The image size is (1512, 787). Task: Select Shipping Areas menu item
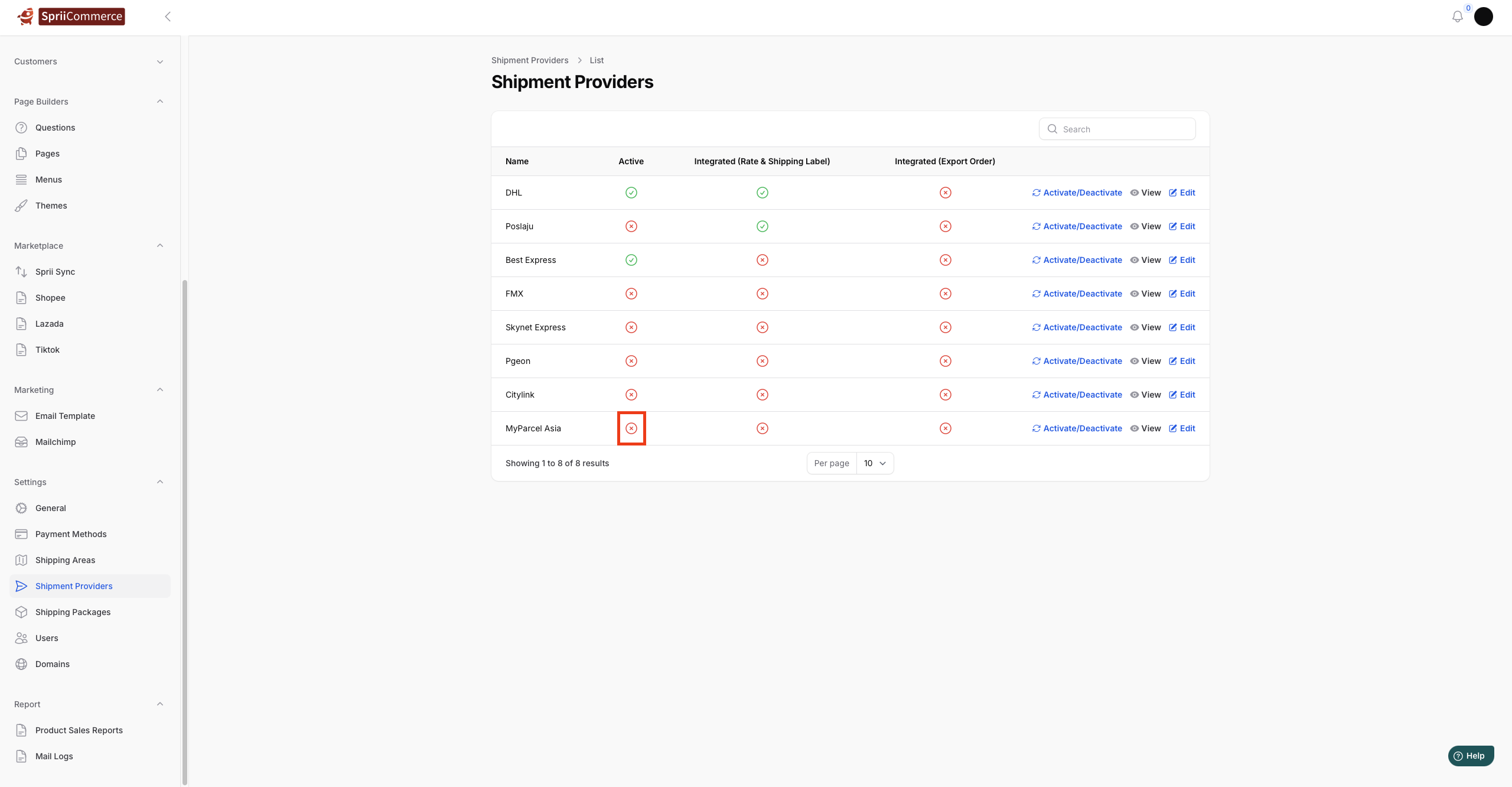(65, 560)
